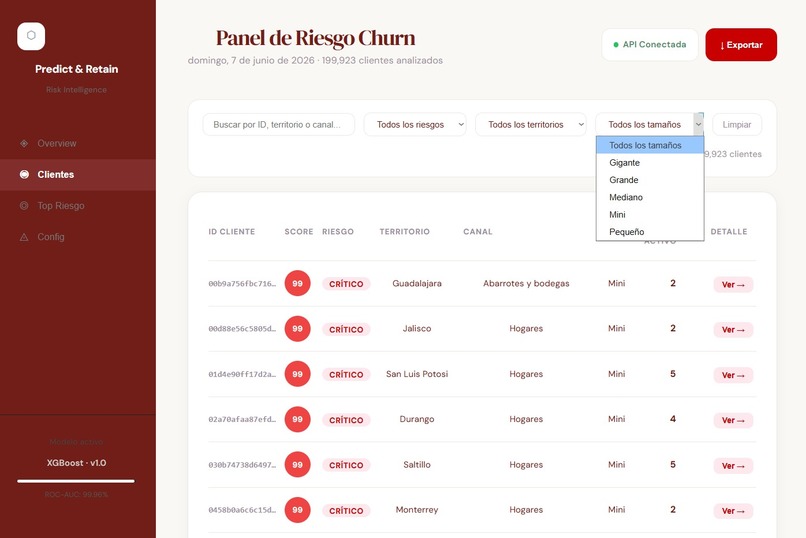The width and height of the screenshot is (806, 538).
Task: Open the Todos los riesgos dropdown
Action: [415, 124]
